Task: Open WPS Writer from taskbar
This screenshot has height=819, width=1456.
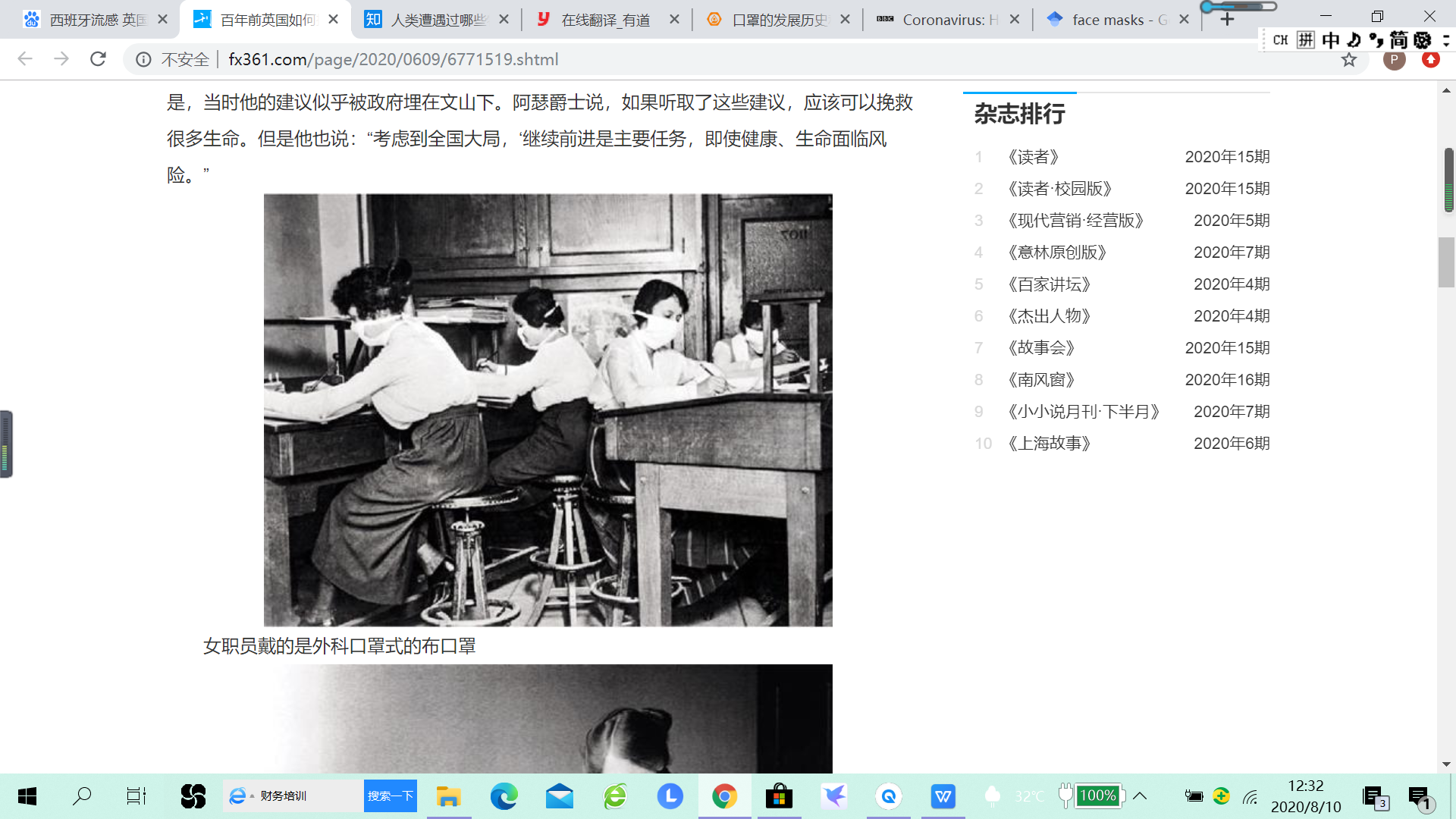Action: point(943,796)
